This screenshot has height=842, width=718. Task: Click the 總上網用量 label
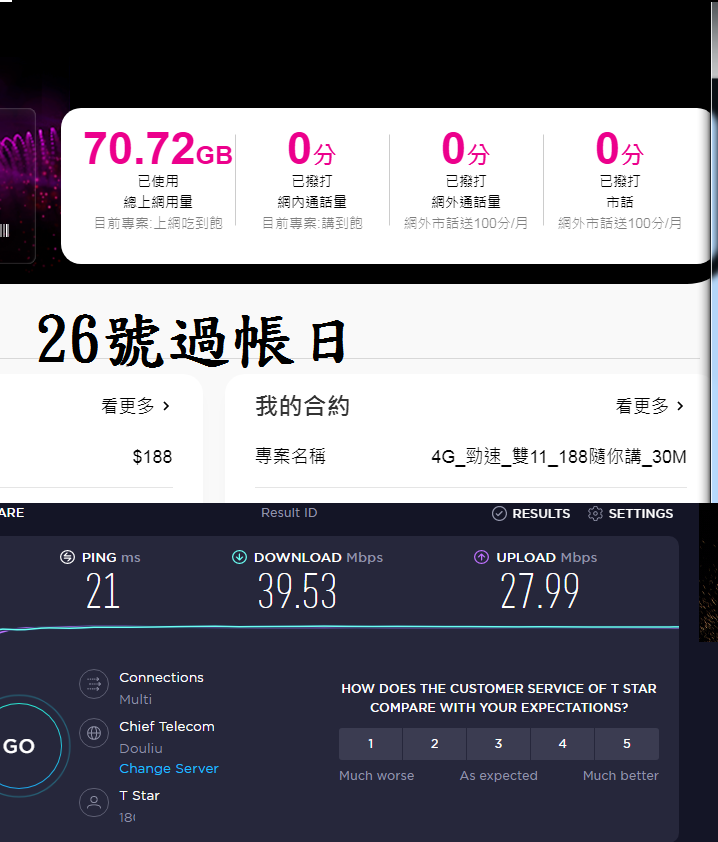pos(158,202)
